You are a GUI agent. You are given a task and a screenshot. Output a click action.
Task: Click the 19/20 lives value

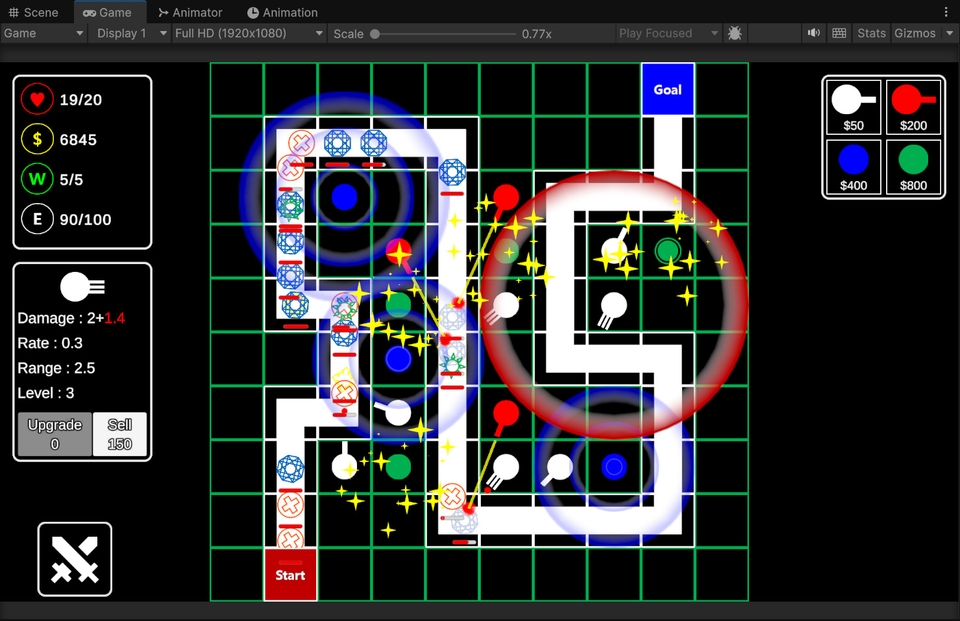point(81,100)
